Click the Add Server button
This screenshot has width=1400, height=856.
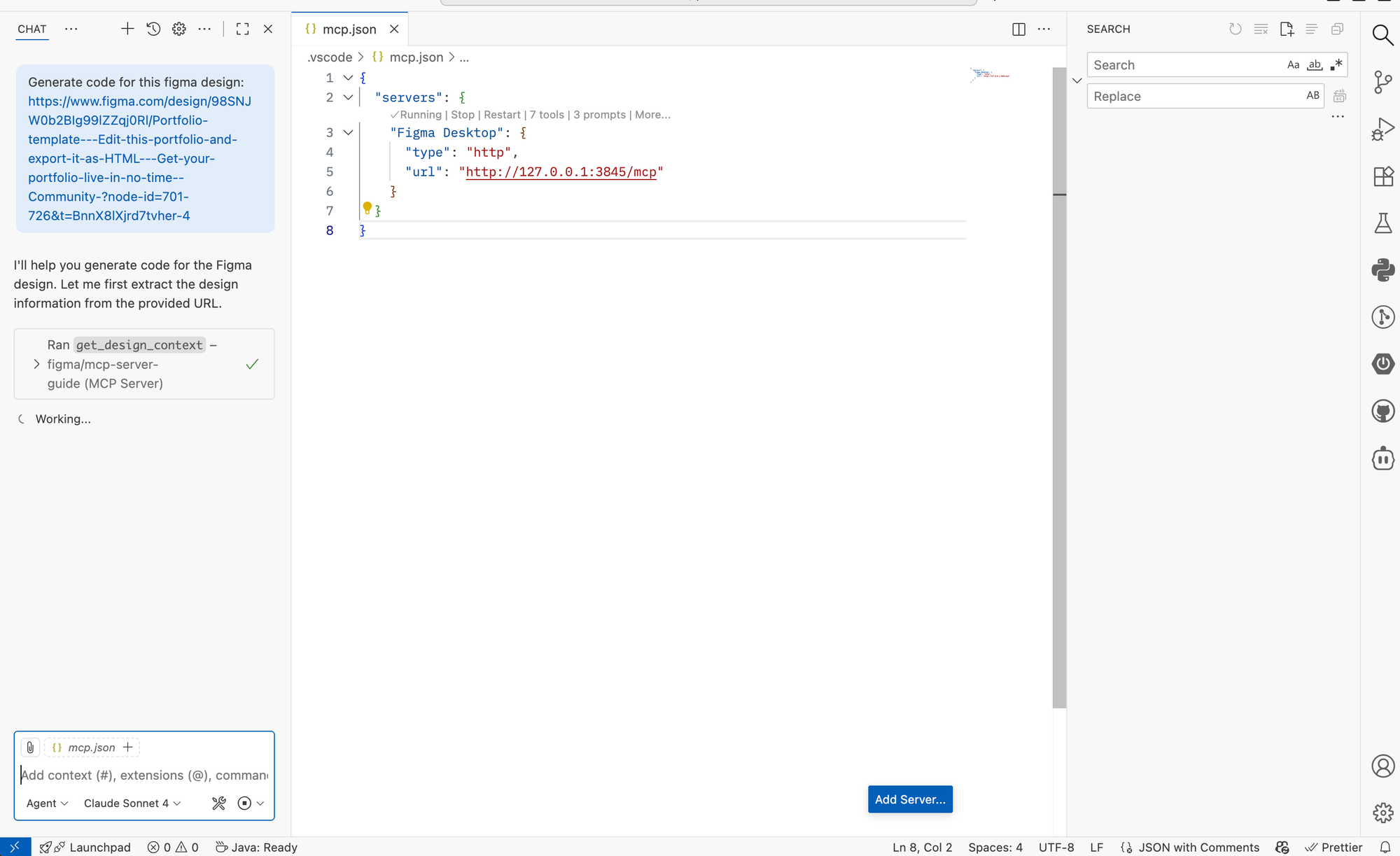coord(909,799)
